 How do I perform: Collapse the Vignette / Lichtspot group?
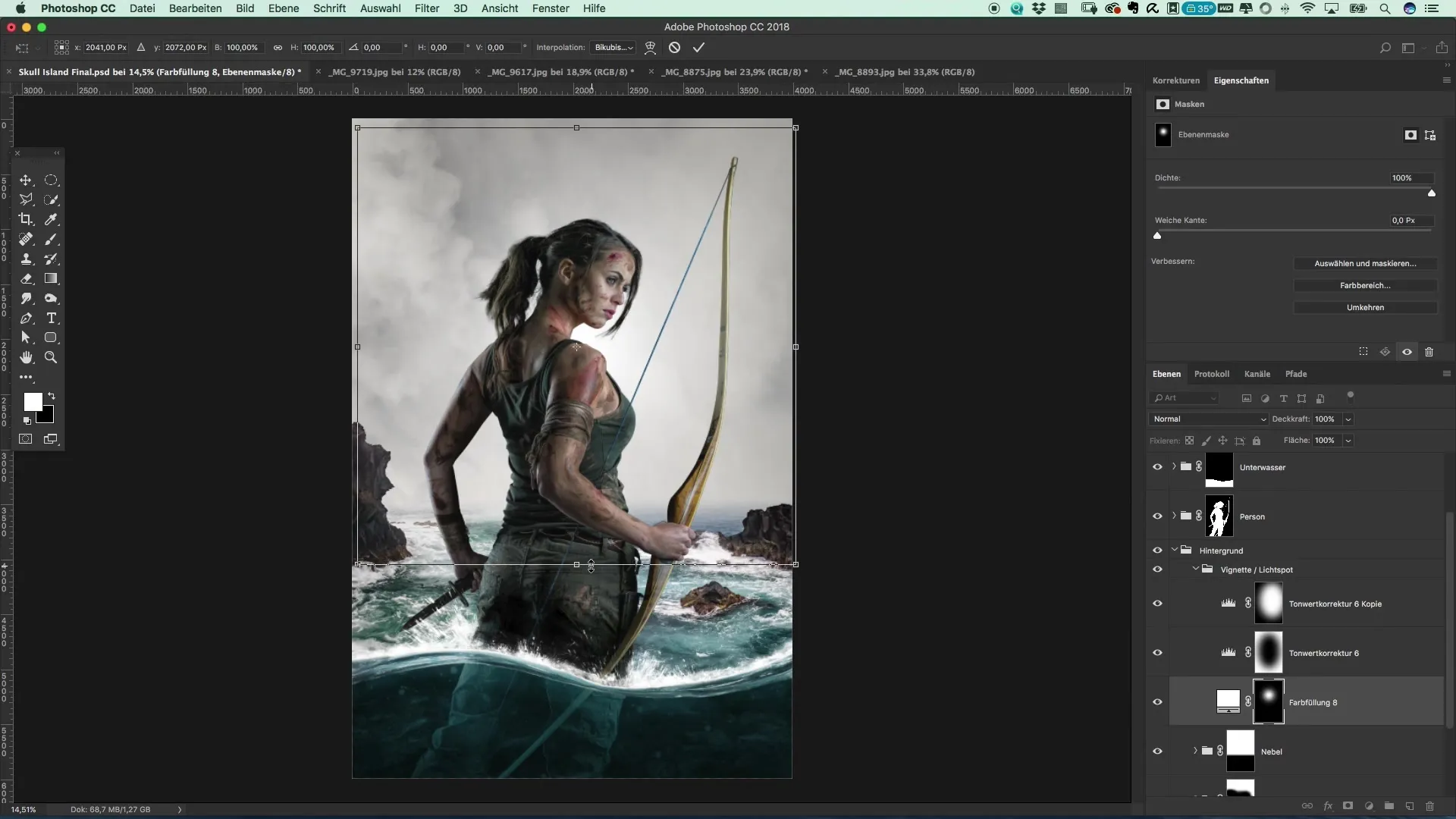(x=1195, y=569)
